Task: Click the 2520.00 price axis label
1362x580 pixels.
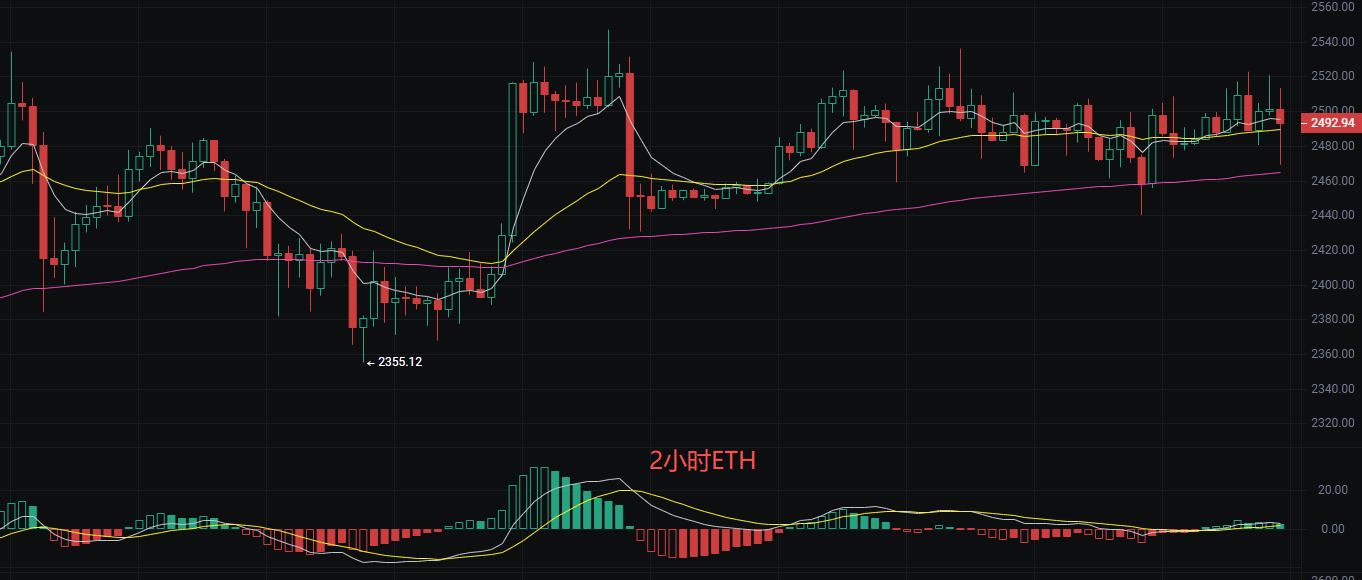Action: (x=1333, y=76)
